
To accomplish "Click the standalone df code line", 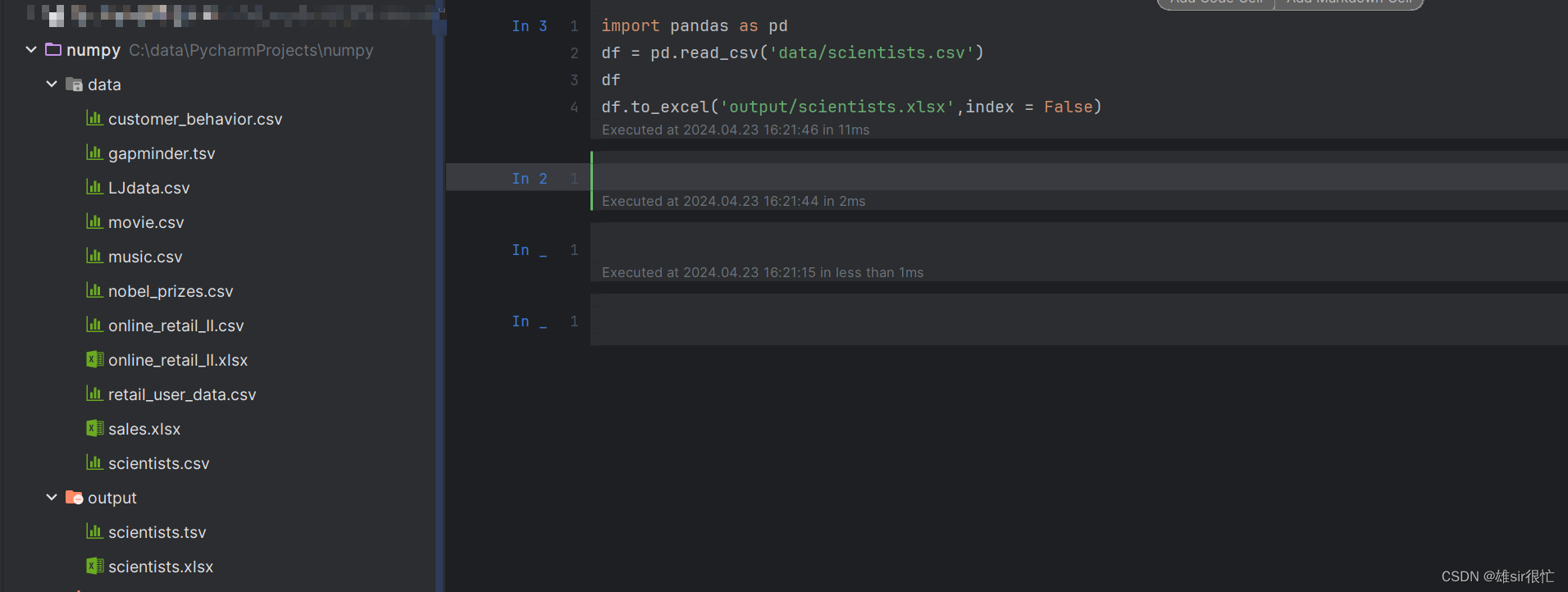I will click(611, 80).
